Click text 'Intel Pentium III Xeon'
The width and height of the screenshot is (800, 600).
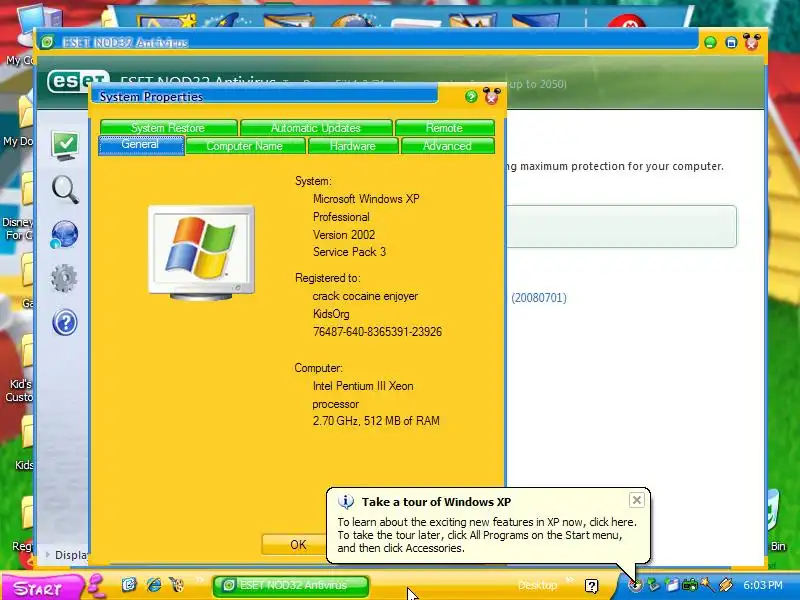(x=363, y=386)
